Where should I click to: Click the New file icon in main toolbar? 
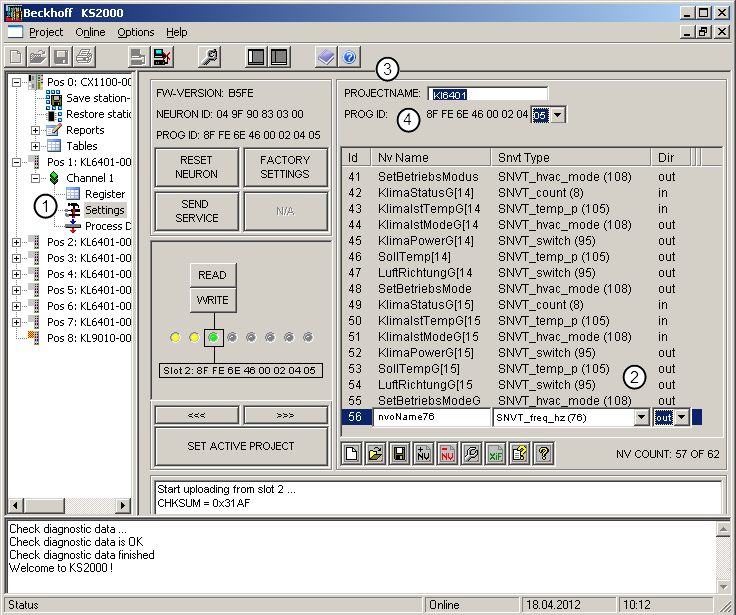coord(15,57)
